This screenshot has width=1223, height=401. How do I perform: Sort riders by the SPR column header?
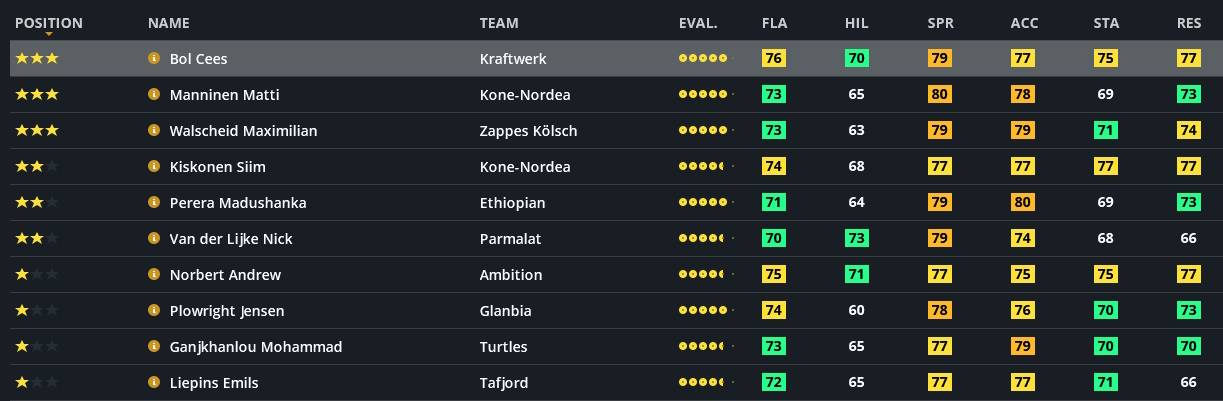tap(940, 23)
